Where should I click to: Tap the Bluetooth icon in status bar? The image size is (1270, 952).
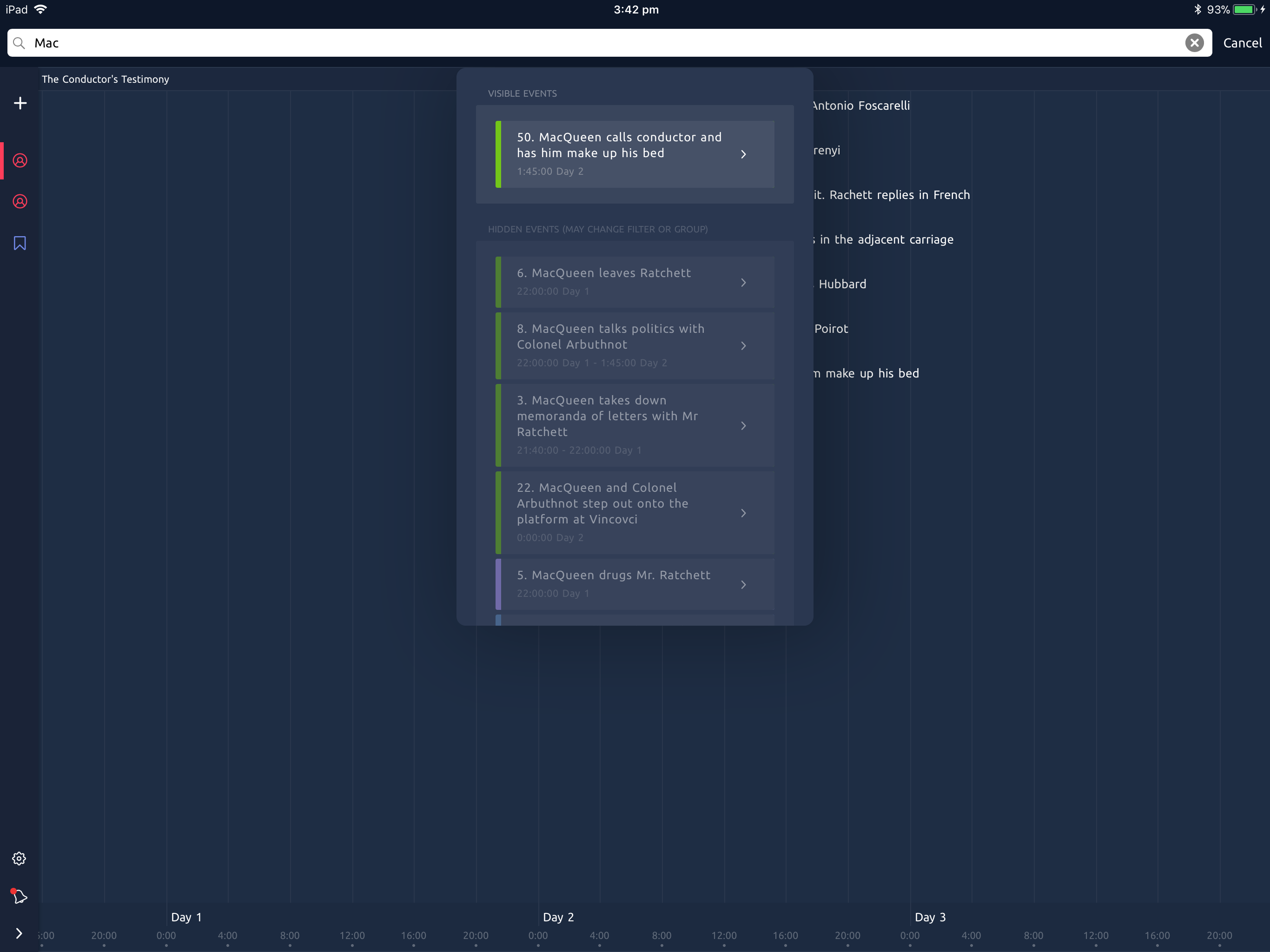pos(1197,9)
